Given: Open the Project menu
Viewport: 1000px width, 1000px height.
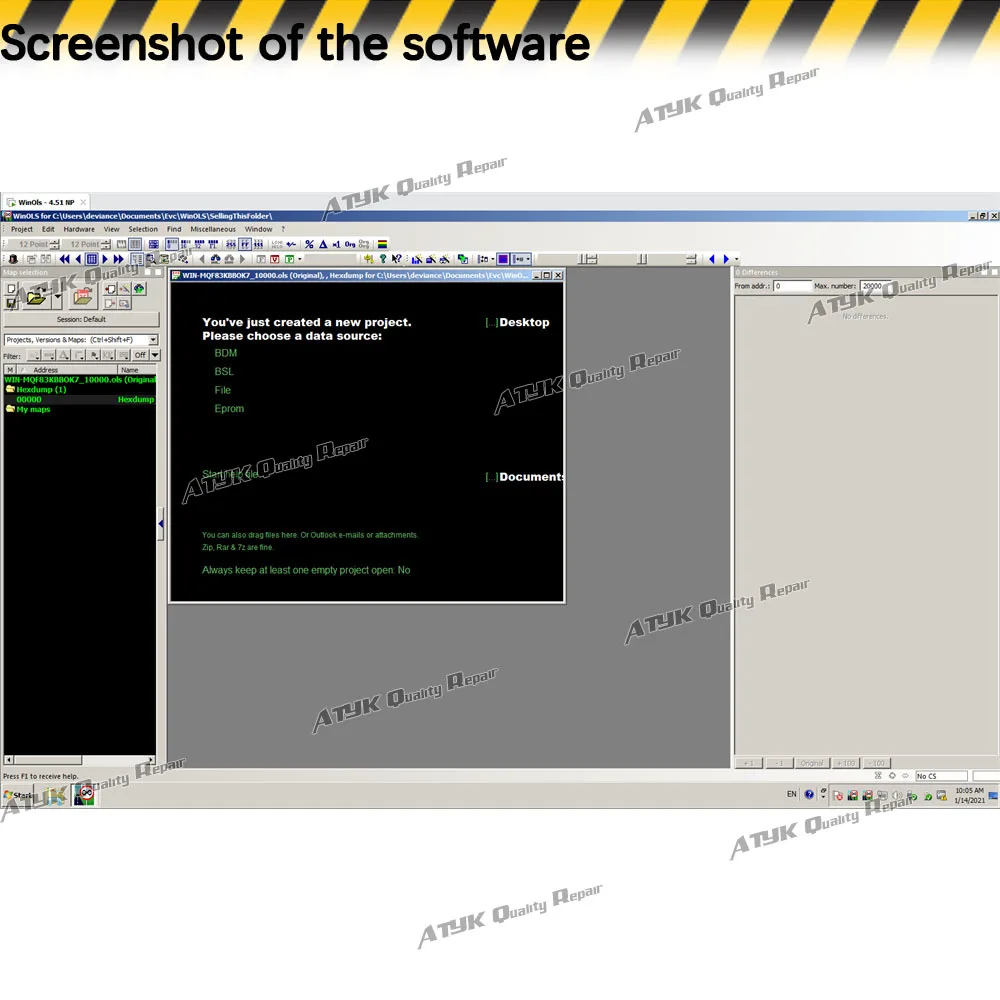Looking at the screenshot, I should tap(21, 230).
